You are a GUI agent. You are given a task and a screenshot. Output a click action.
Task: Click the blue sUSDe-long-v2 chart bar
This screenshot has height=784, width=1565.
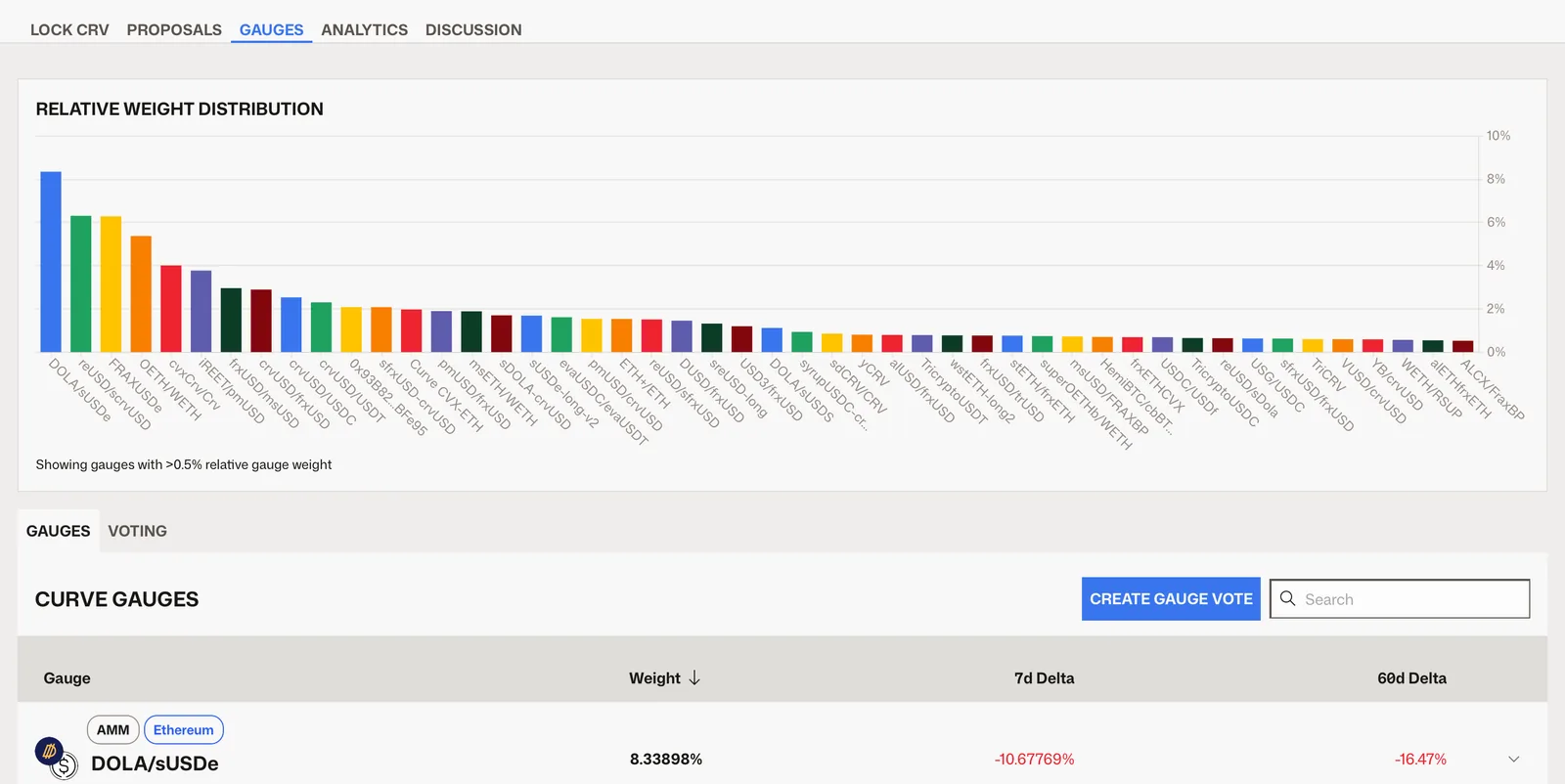pos(531,333)
